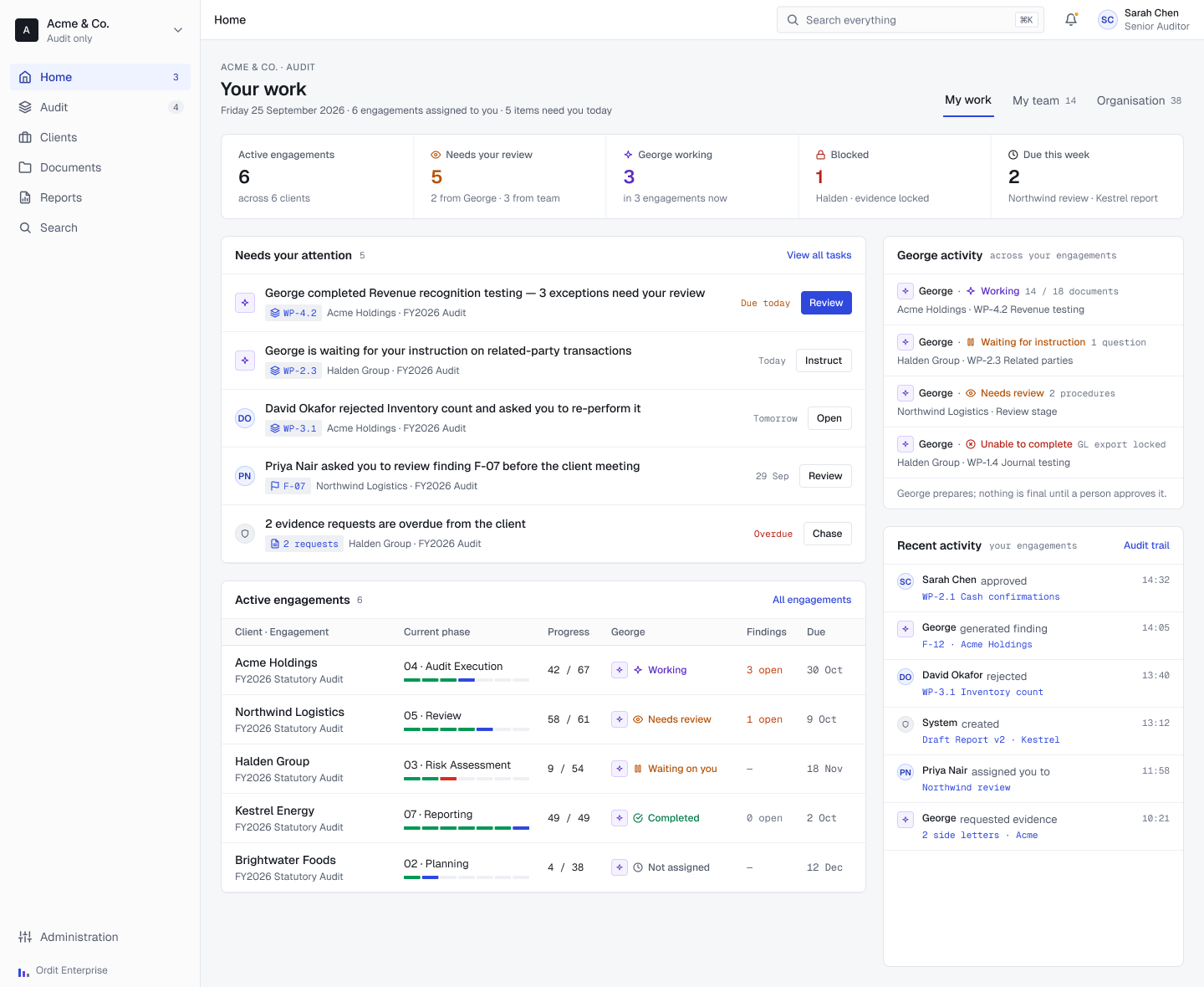Click the SC avatar in Recent activity

coord(906,581)
